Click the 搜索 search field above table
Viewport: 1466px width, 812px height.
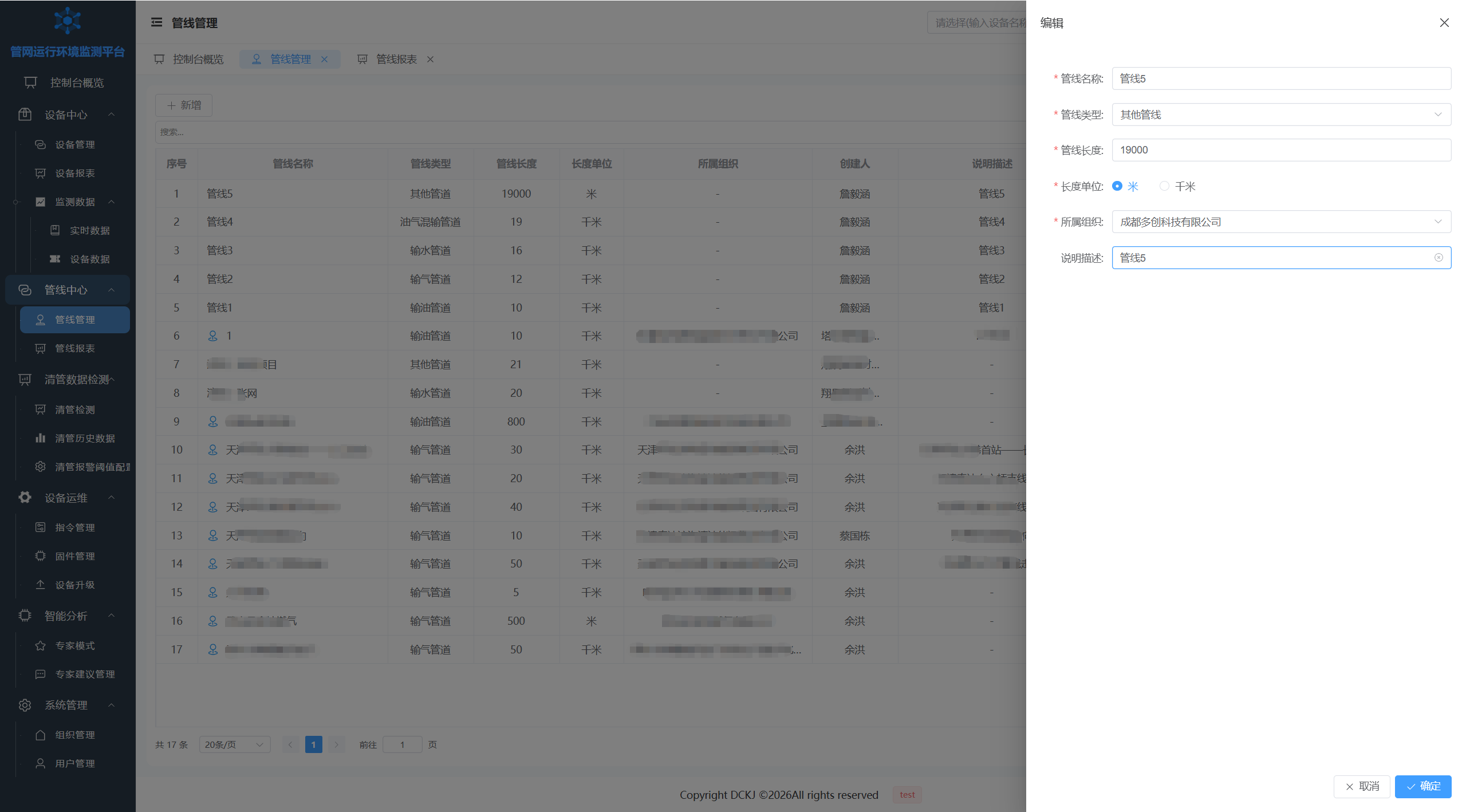[x=590, y=132]
